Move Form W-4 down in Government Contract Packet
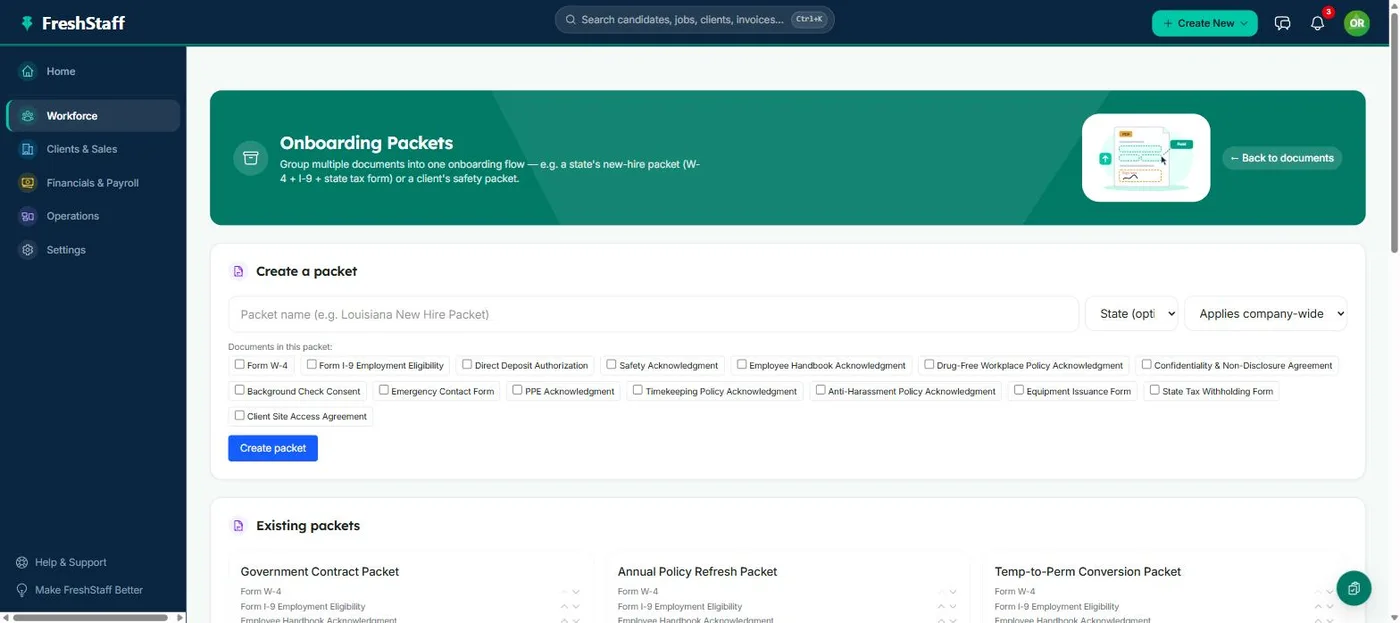Image resolution: width=1400 pixels, height=623 pixels. point(576,592)
